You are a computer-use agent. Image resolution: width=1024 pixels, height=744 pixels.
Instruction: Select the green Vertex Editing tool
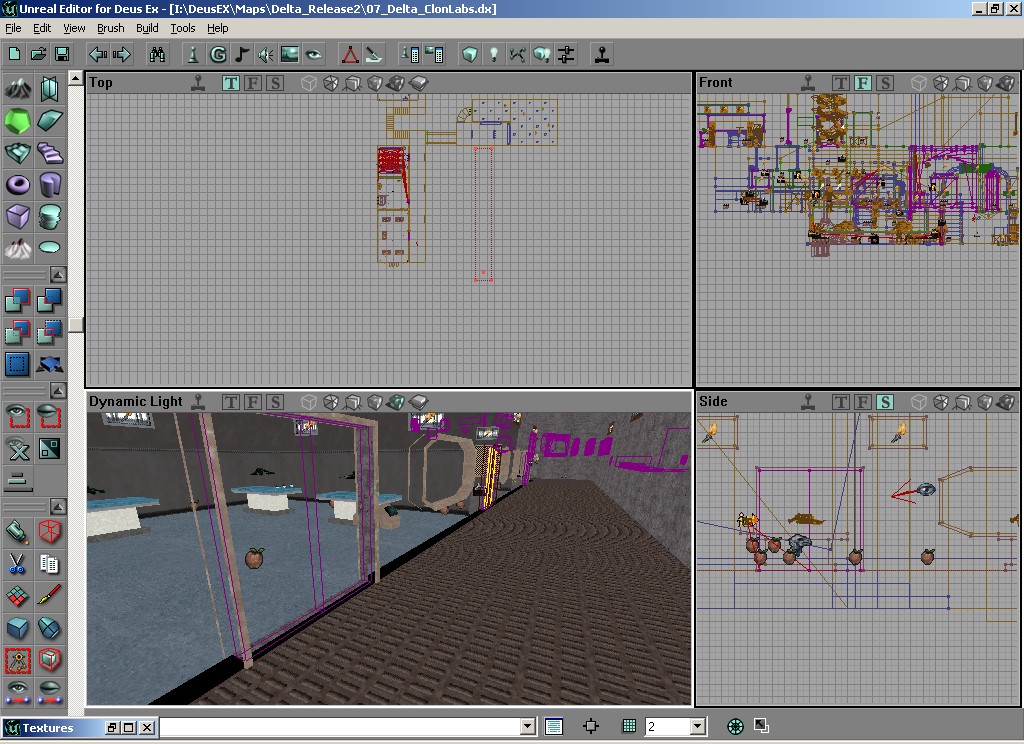[18, 121]
